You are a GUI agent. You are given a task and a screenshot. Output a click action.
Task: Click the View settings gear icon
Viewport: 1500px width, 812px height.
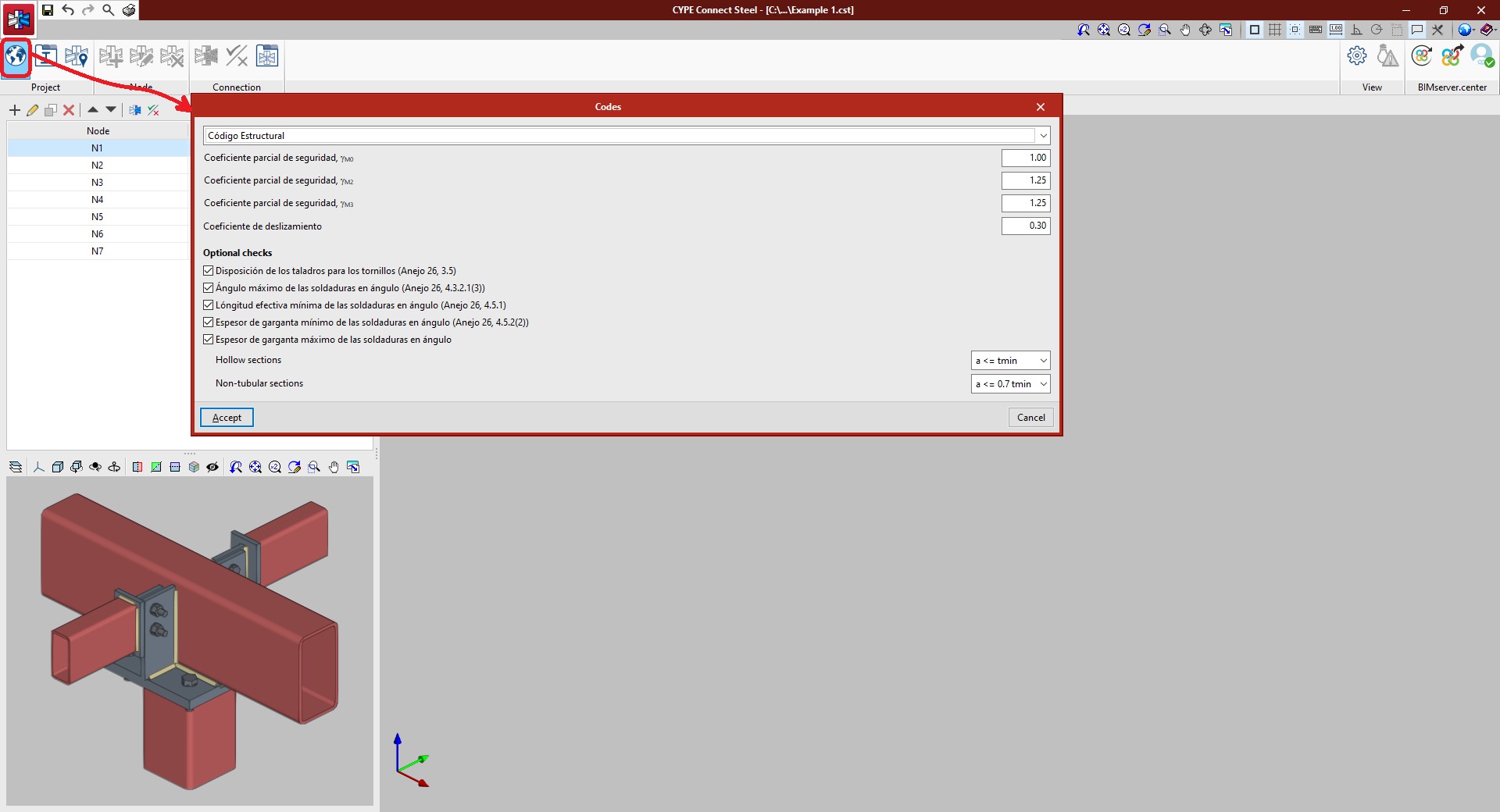1357,56
